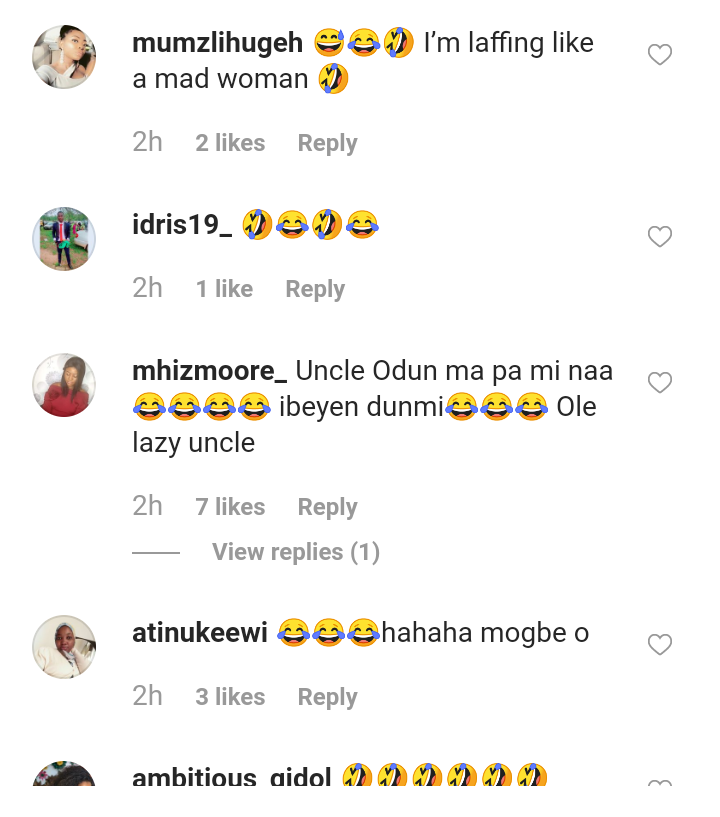The width and height of the screenshot is (720, 817).
Task: Visit mumzlihugeh username link
Action: coord(217,44)
